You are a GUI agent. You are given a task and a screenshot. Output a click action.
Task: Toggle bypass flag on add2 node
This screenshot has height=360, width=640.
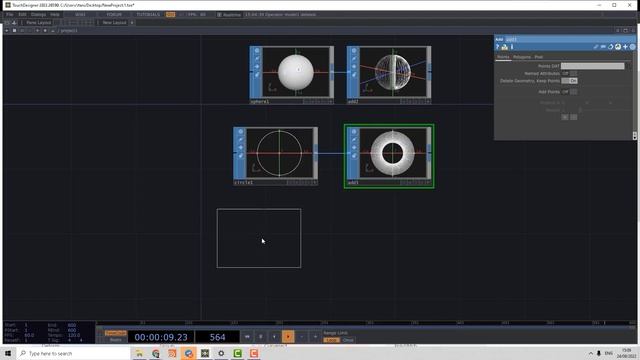point(354,59)
